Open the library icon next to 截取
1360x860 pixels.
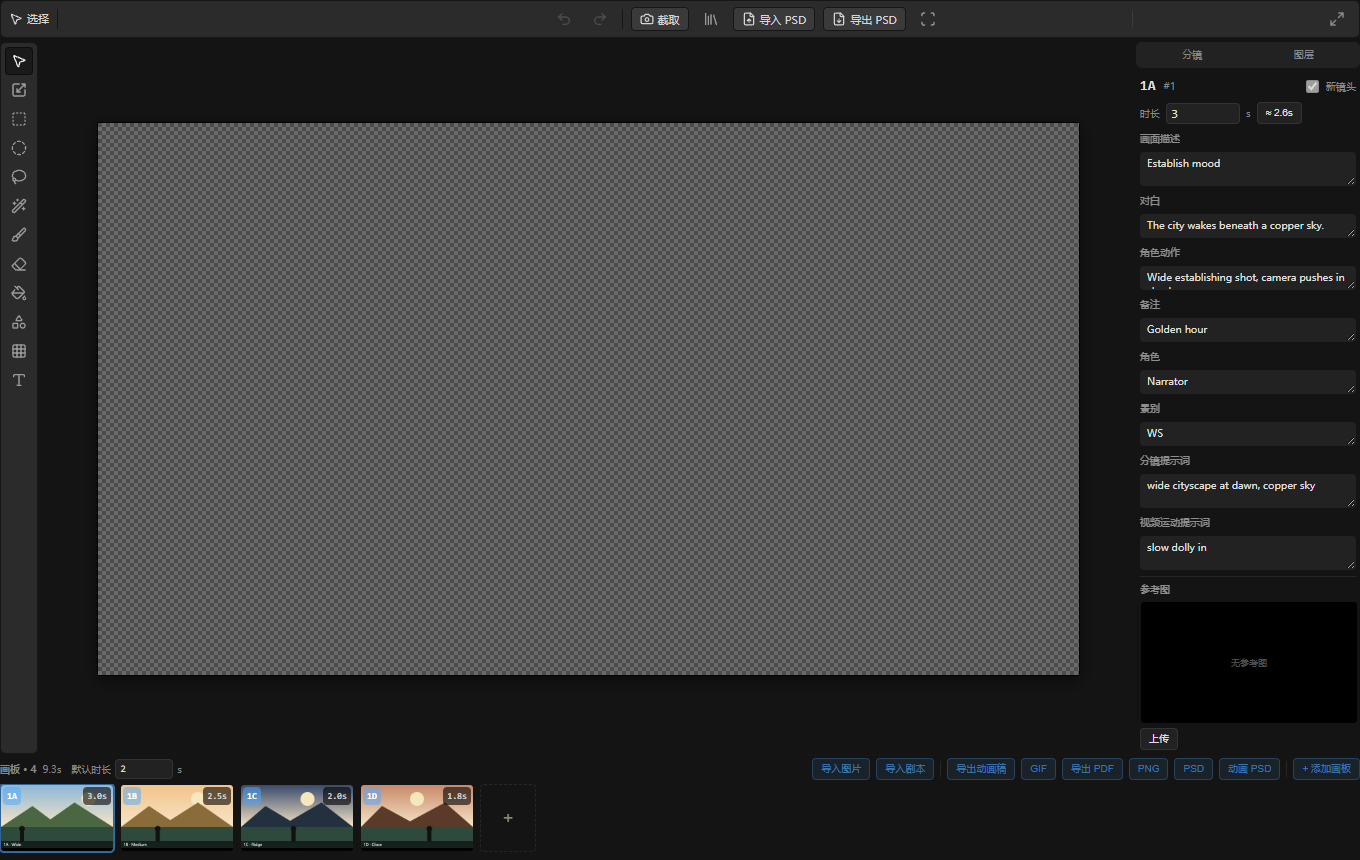click(711, 19)
